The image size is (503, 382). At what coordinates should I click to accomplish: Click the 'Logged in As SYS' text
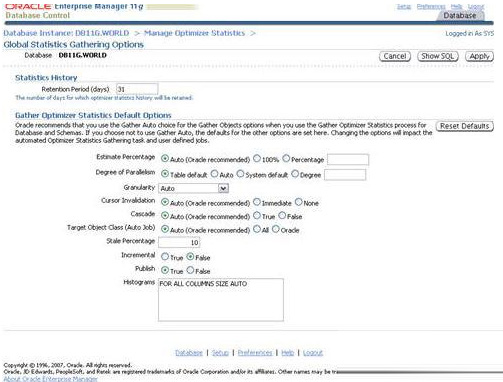[x=470, y=34]
